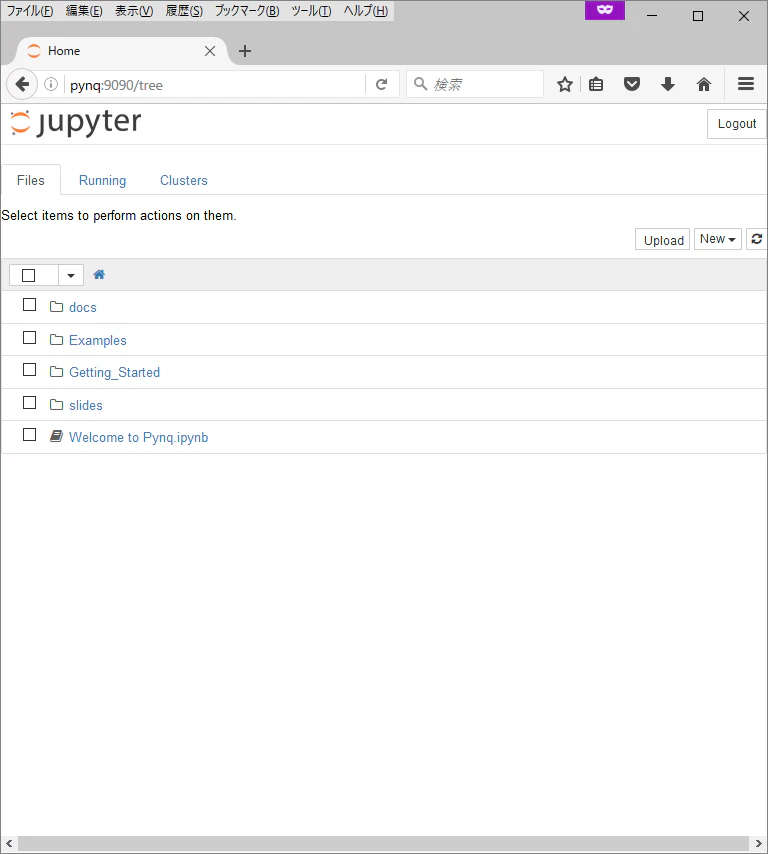Check the Welcome to Pynq.ipynb checkbox
The image size is (768, 854).
pyautogui.click(x=29, y=435)
